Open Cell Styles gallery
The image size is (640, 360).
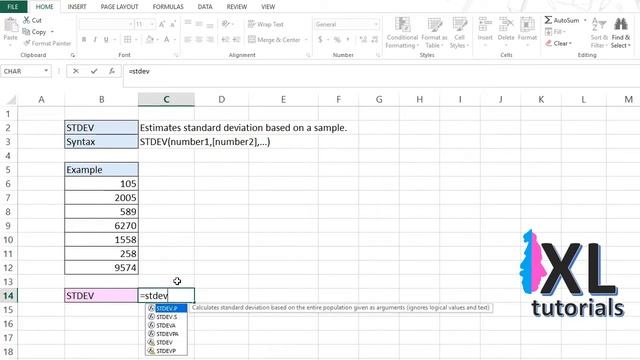pyautogui.click(x=460, y=33)
